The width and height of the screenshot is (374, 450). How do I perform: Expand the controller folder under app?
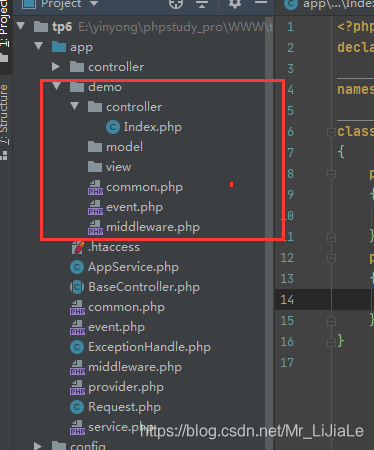click(x=56, y=67)
